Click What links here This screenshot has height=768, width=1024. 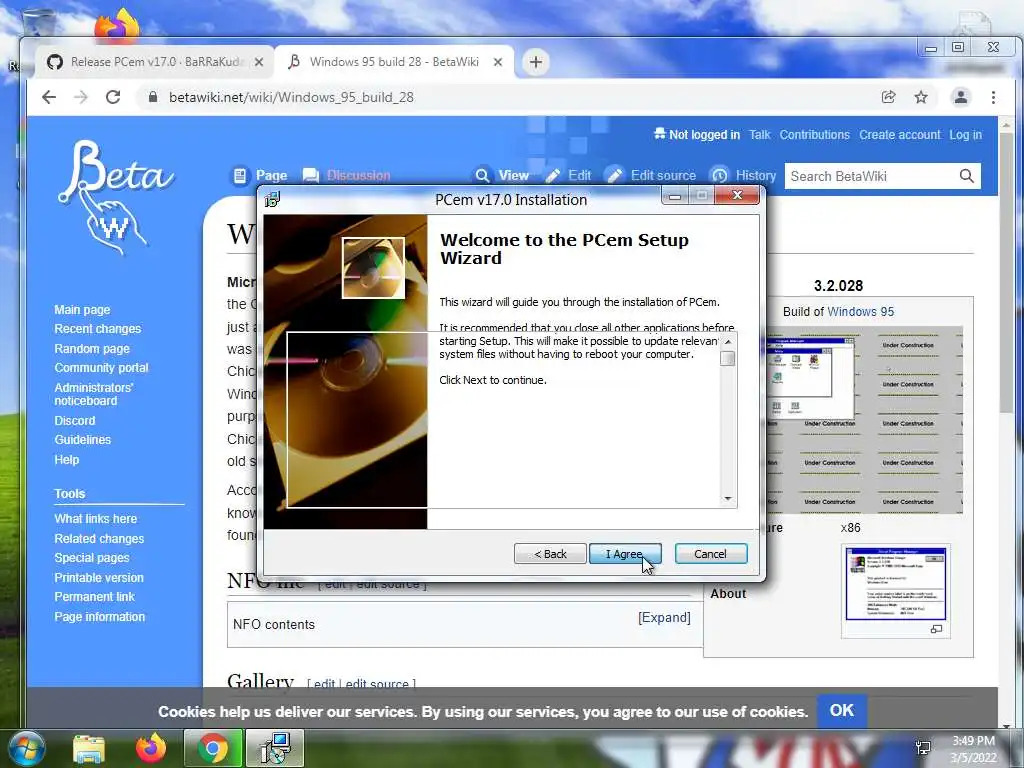point(95,519)
